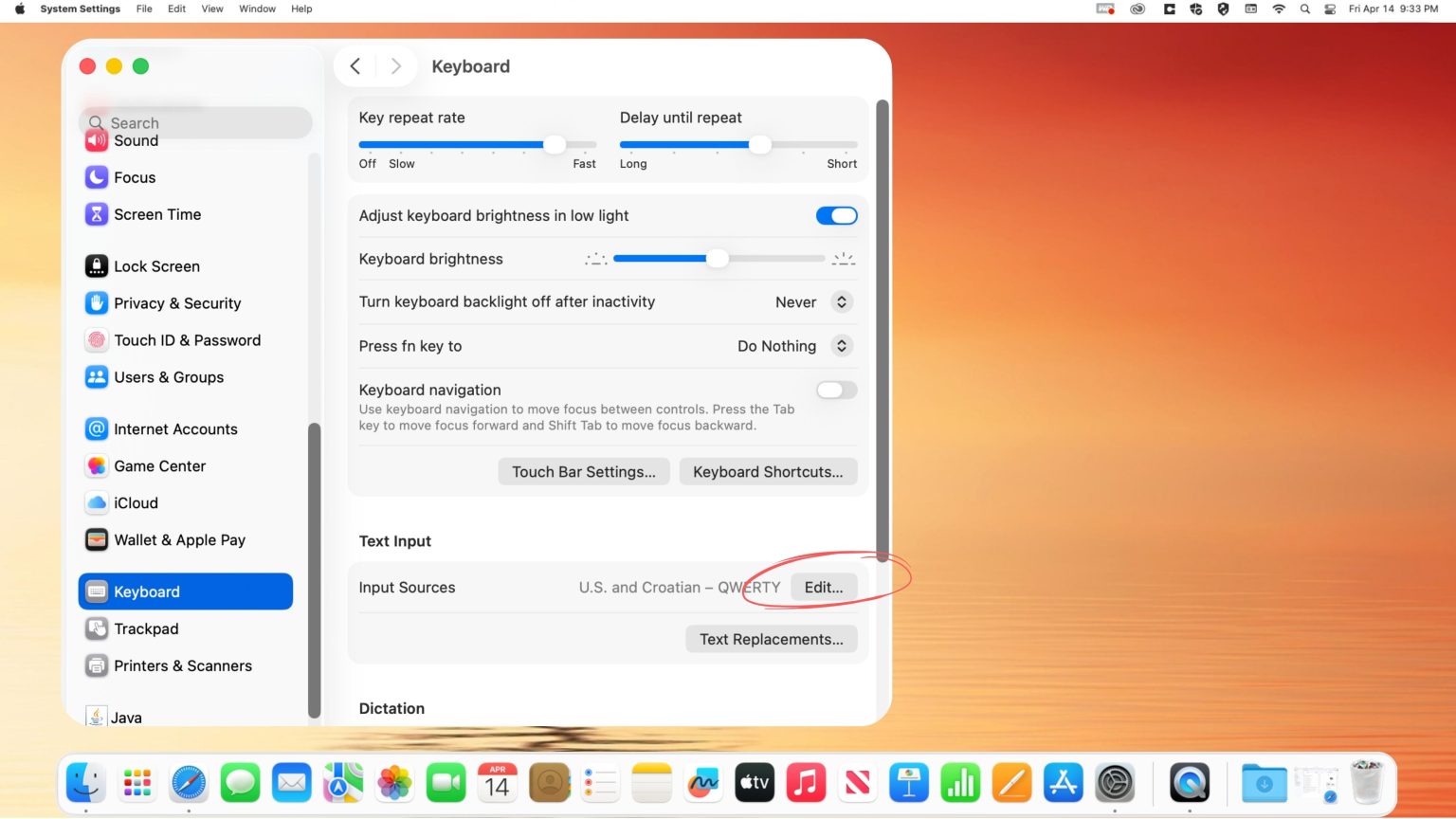Screen dimensions: 1456x819
Task: Open Printers & Scanners settings
Action: (x=182, y=665)
